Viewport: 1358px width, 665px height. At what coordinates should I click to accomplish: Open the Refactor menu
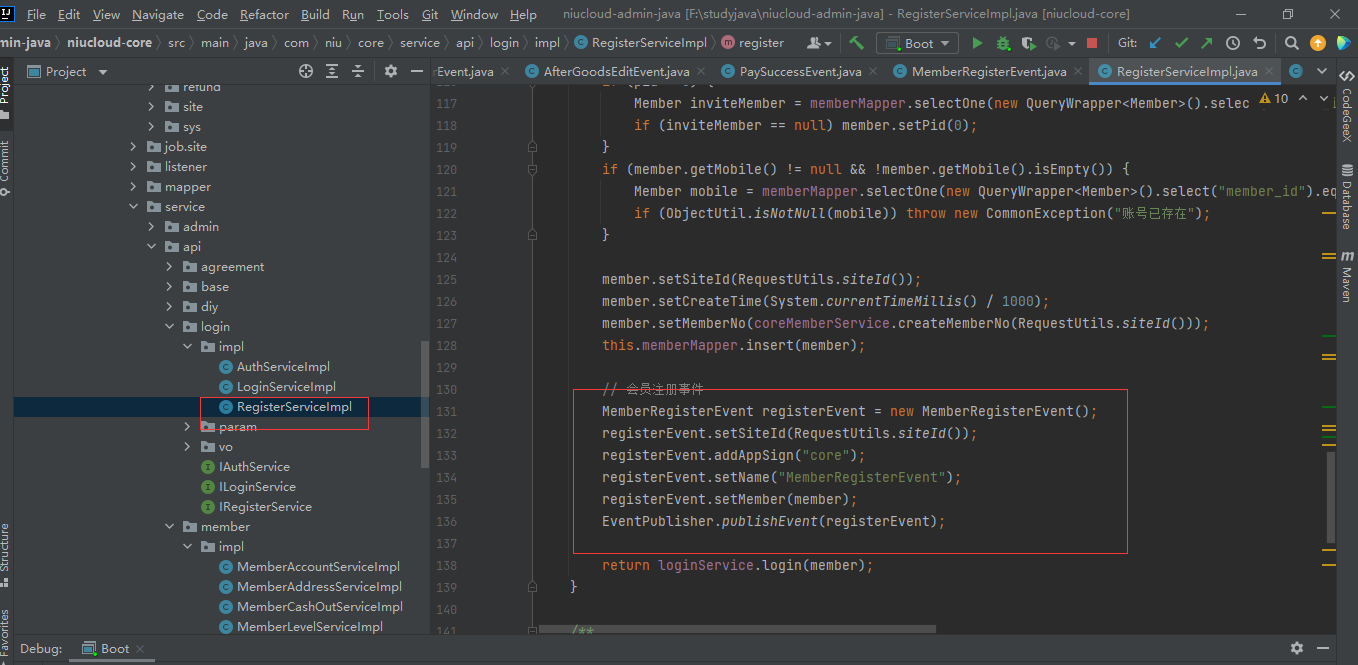(x=264, y=14)
